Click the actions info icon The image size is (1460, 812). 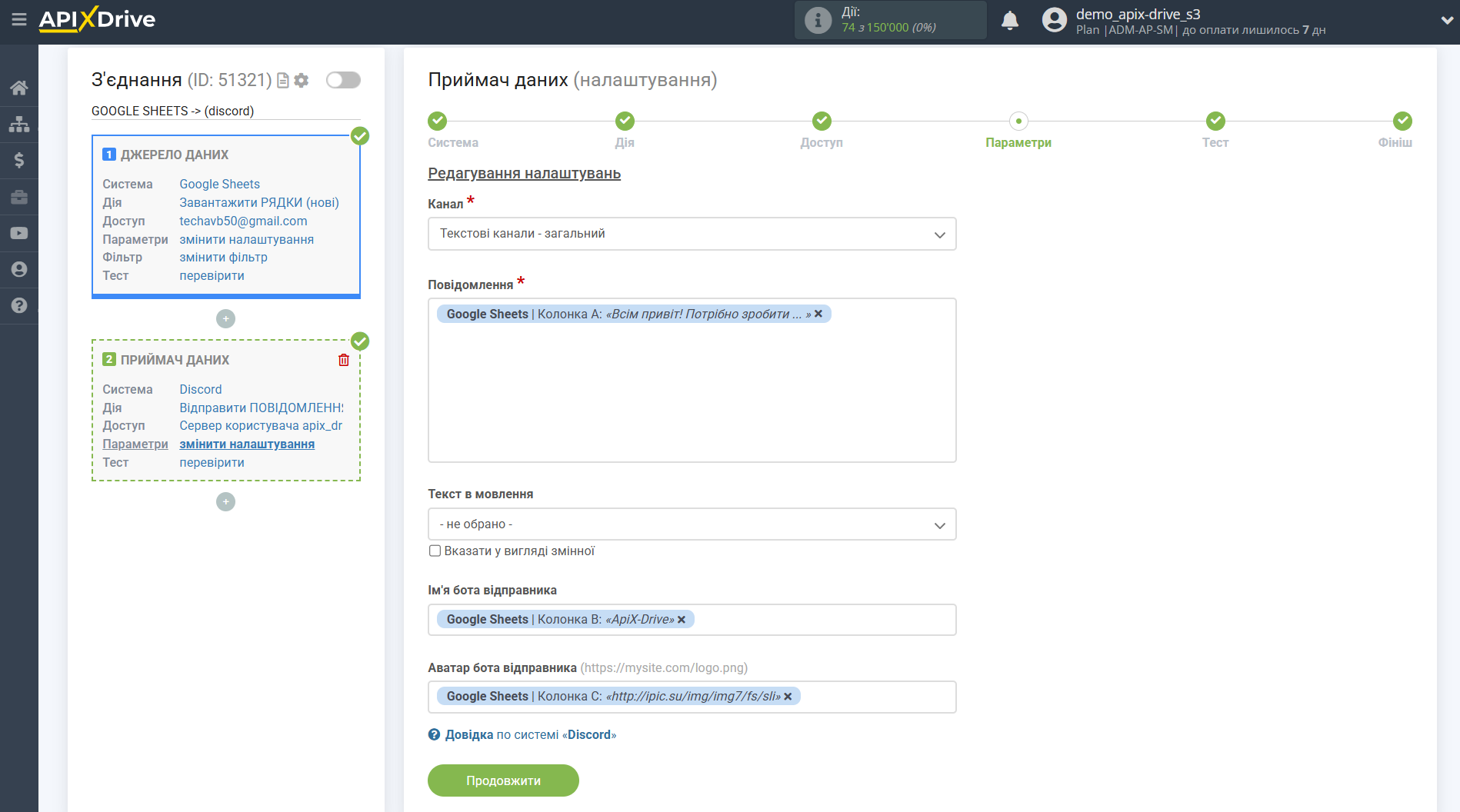coord(818,20)
